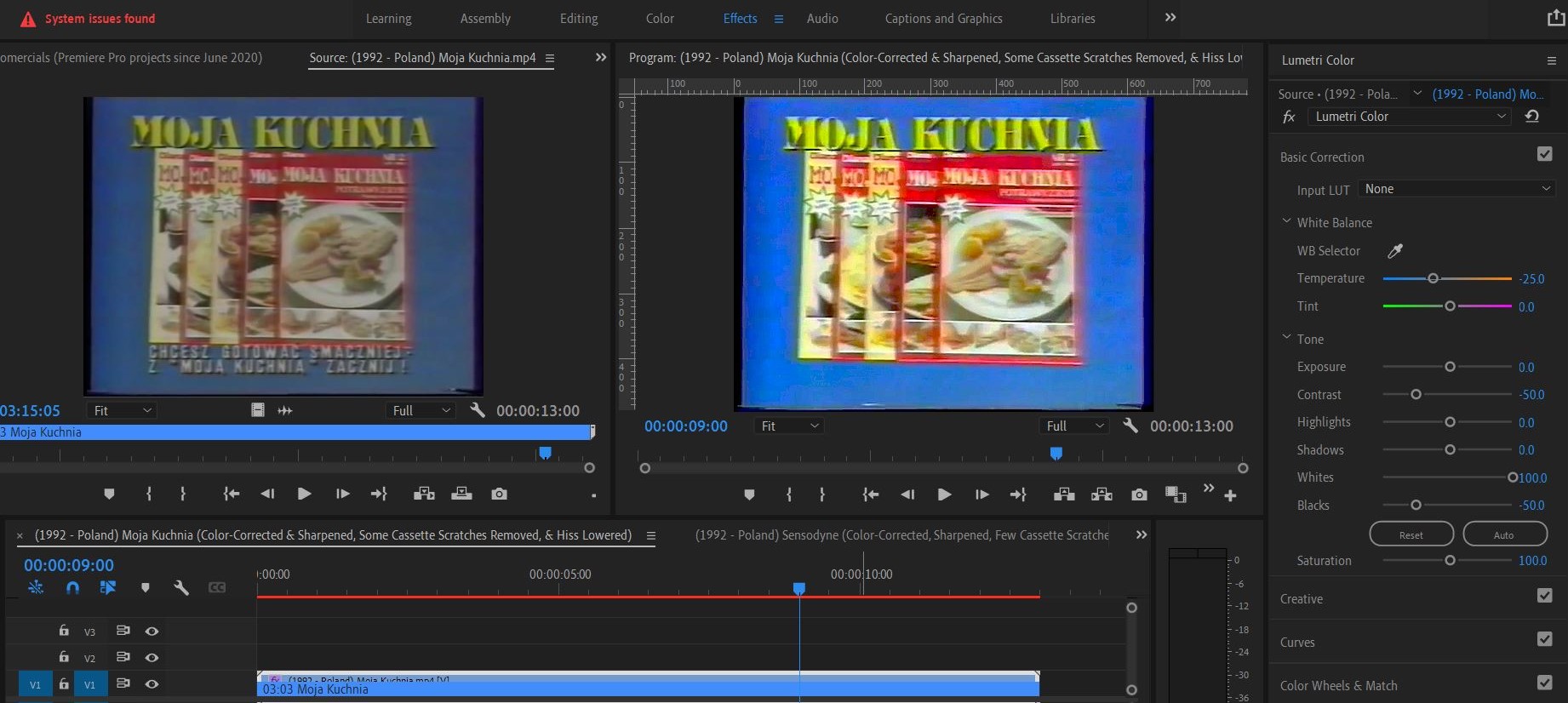Click the System issues found warning

click(x=88, y=19)
